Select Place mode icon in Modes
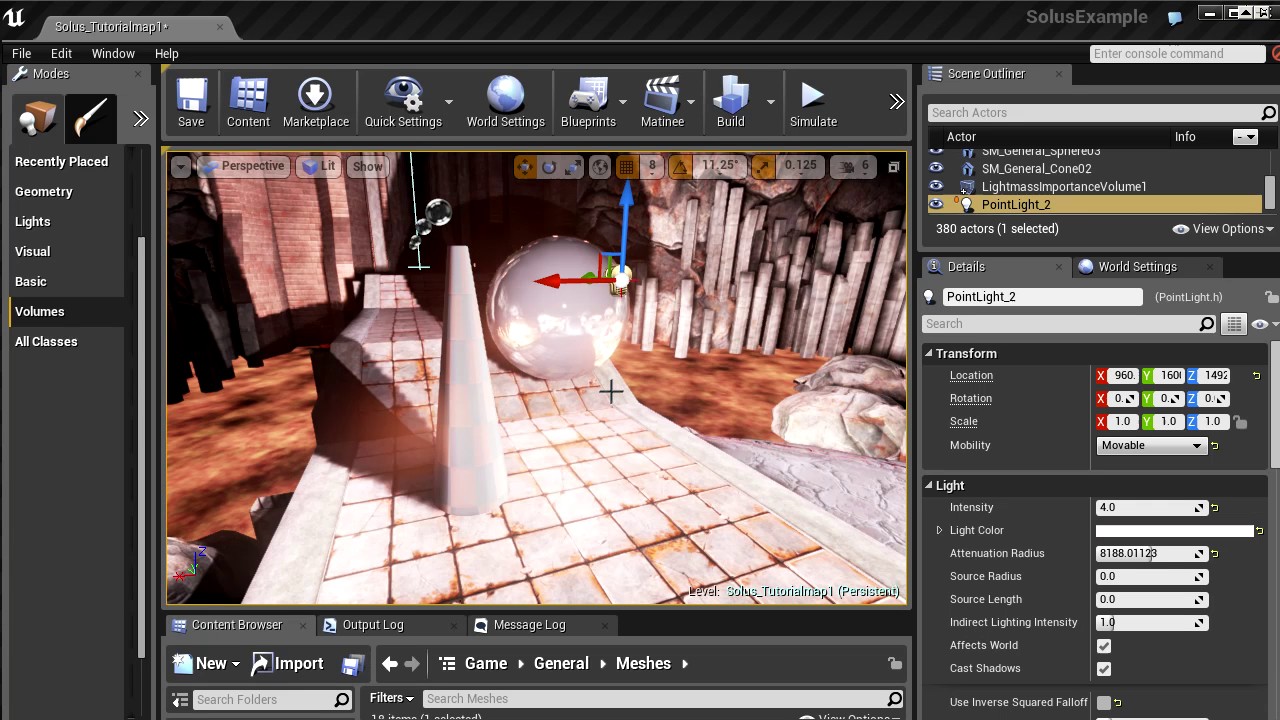1280x720 pixels. (37, 119)
